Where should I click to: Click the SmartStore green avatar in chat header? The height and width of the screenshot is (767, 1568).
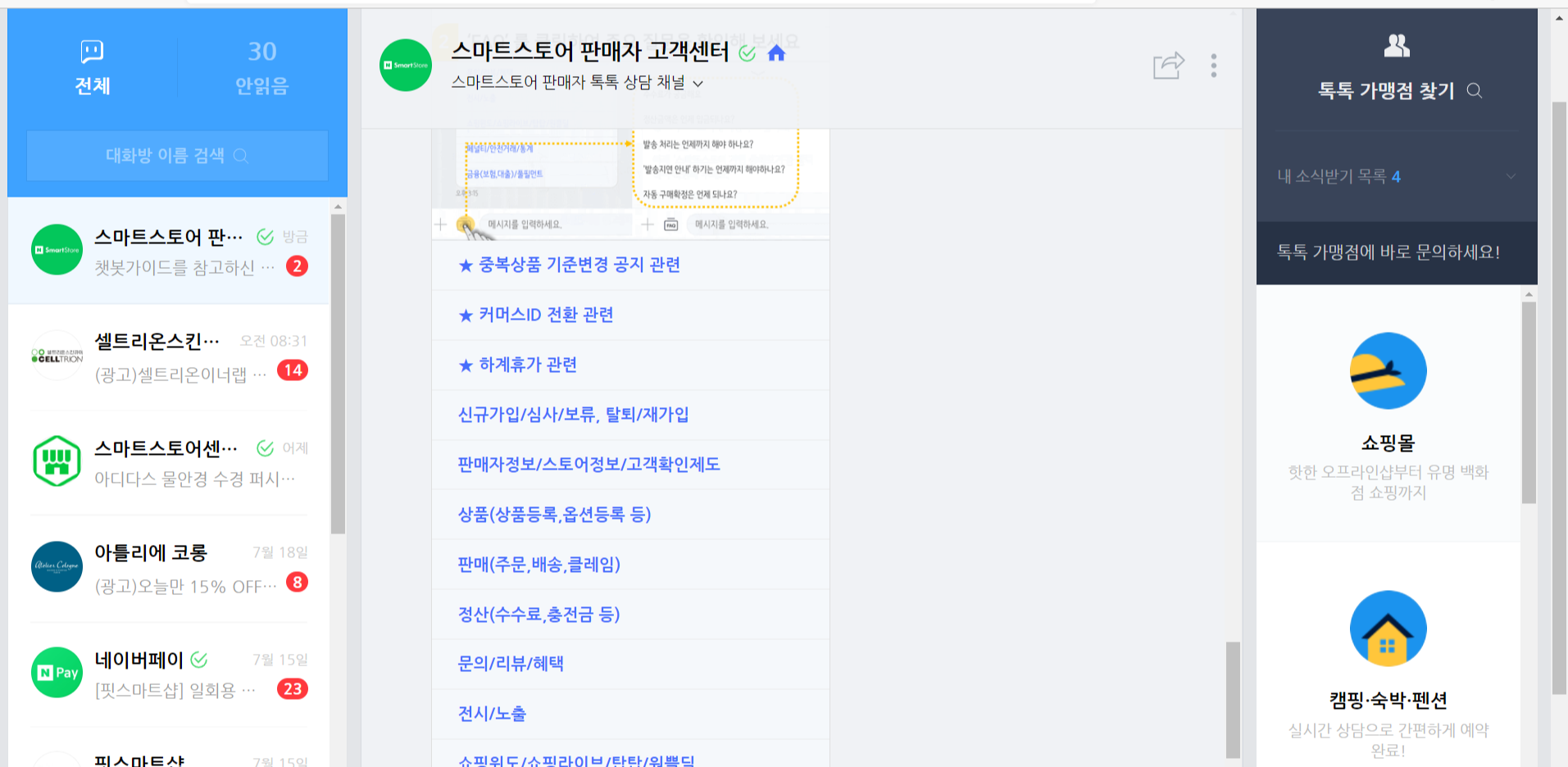406,66
